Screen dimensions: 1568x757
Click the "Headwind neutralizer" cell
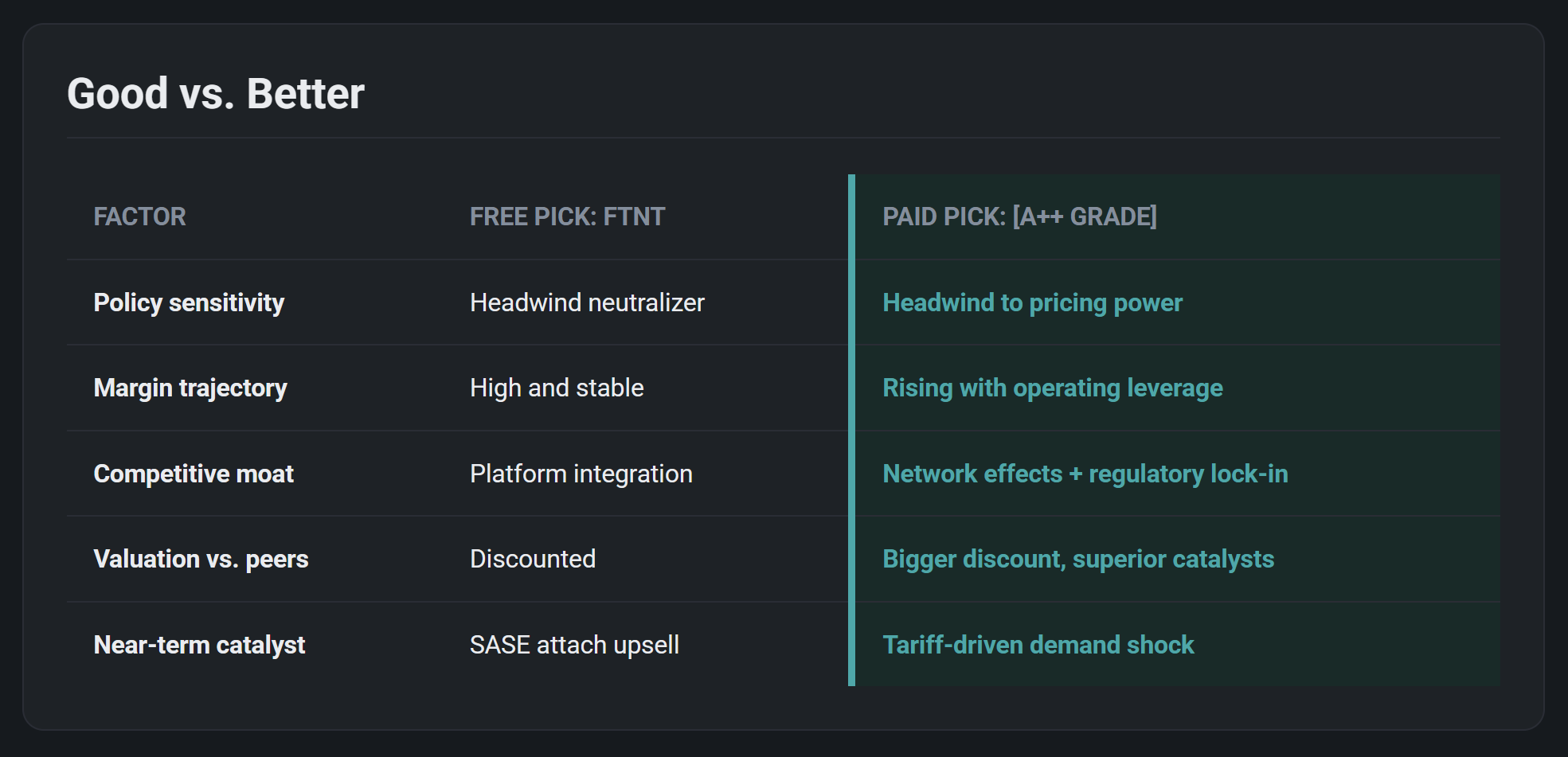(587, 302)
